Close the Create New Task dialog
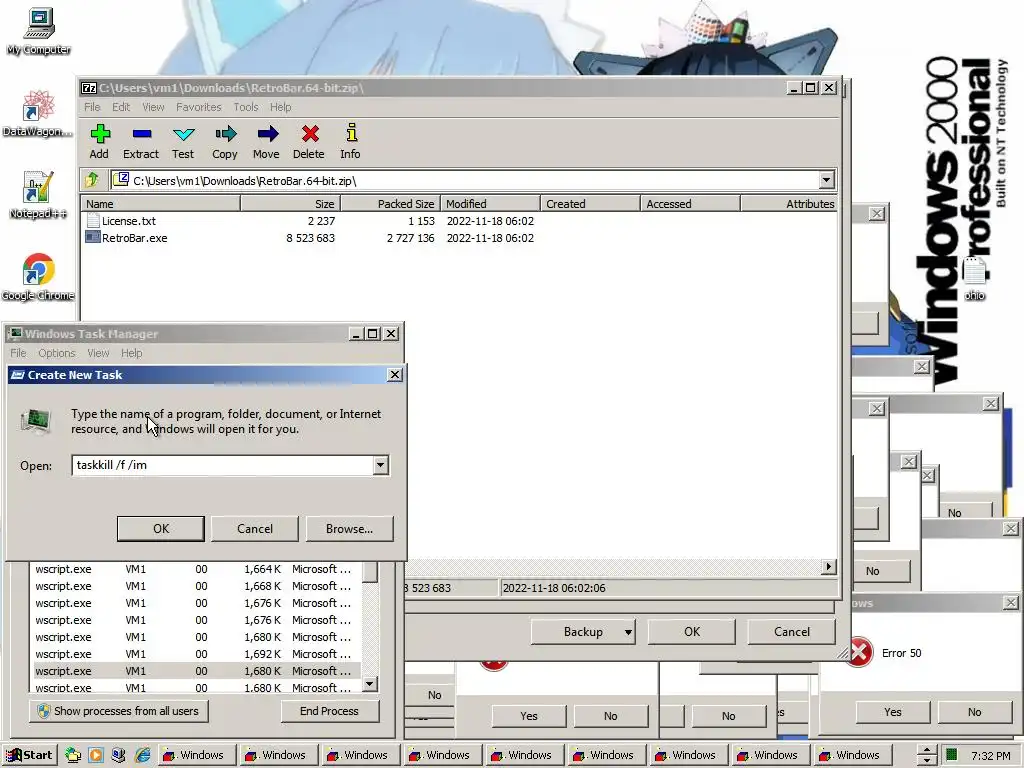1024x768 pixels. pyautogui.click(x=394, y=375)
